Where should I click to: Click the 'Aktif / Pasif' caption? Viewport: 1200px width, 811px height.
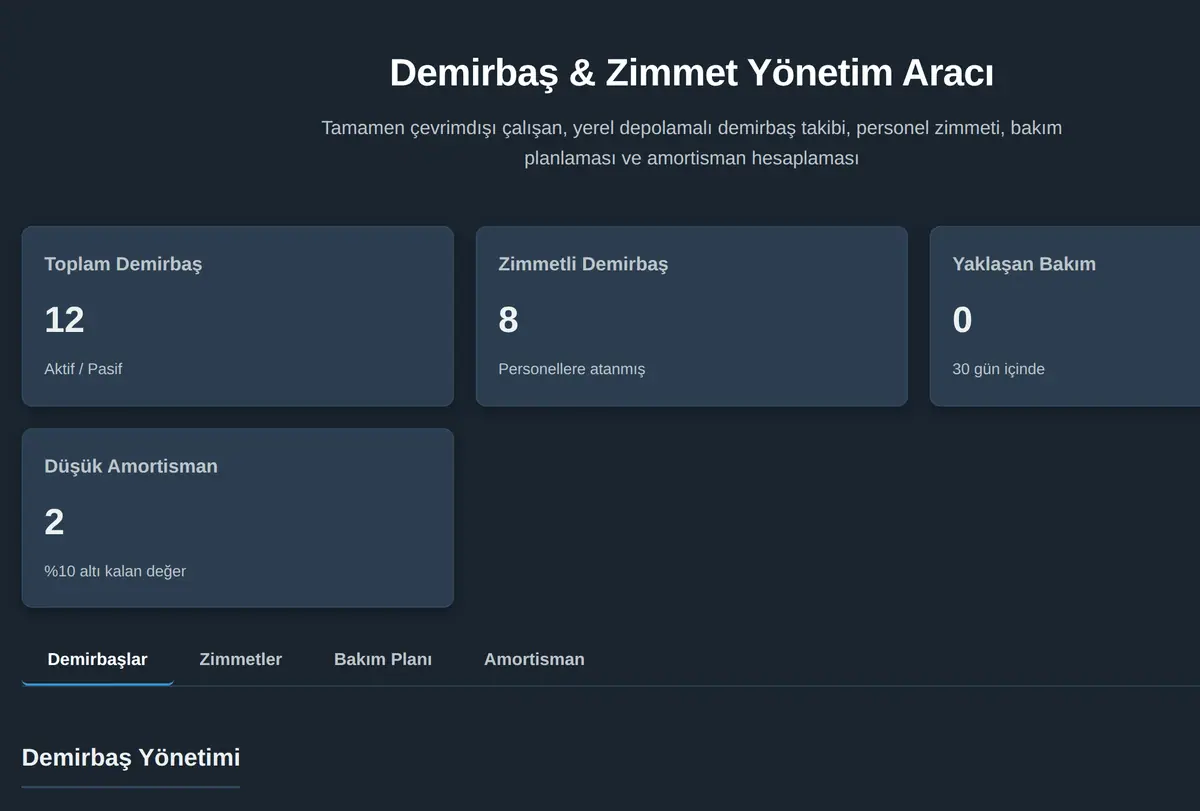coord(83,369)
